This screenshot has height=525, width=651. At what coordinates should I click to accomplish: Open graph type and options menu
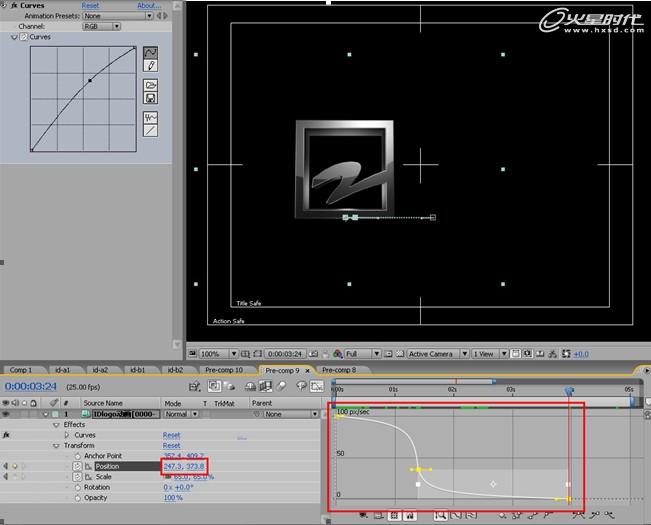coord(379,515)
